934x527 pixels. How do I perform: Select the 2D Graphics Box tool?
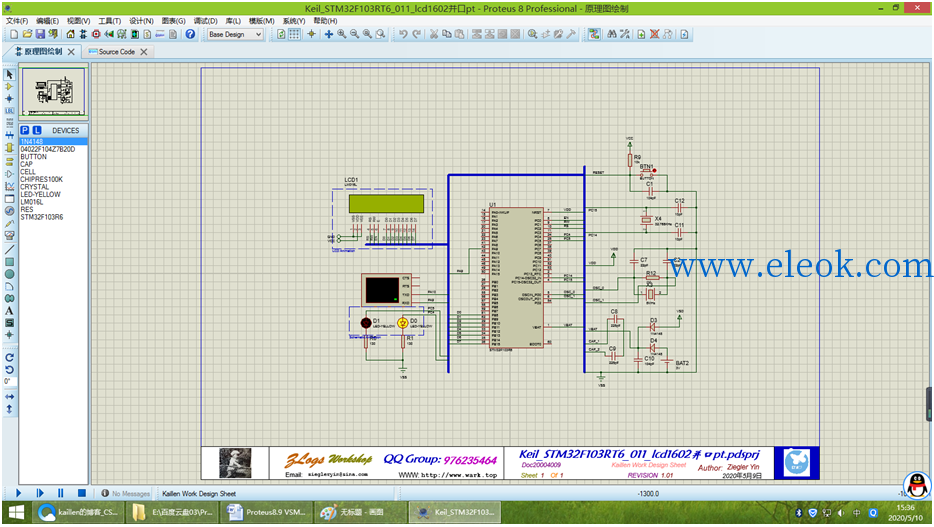coord(9,262)
